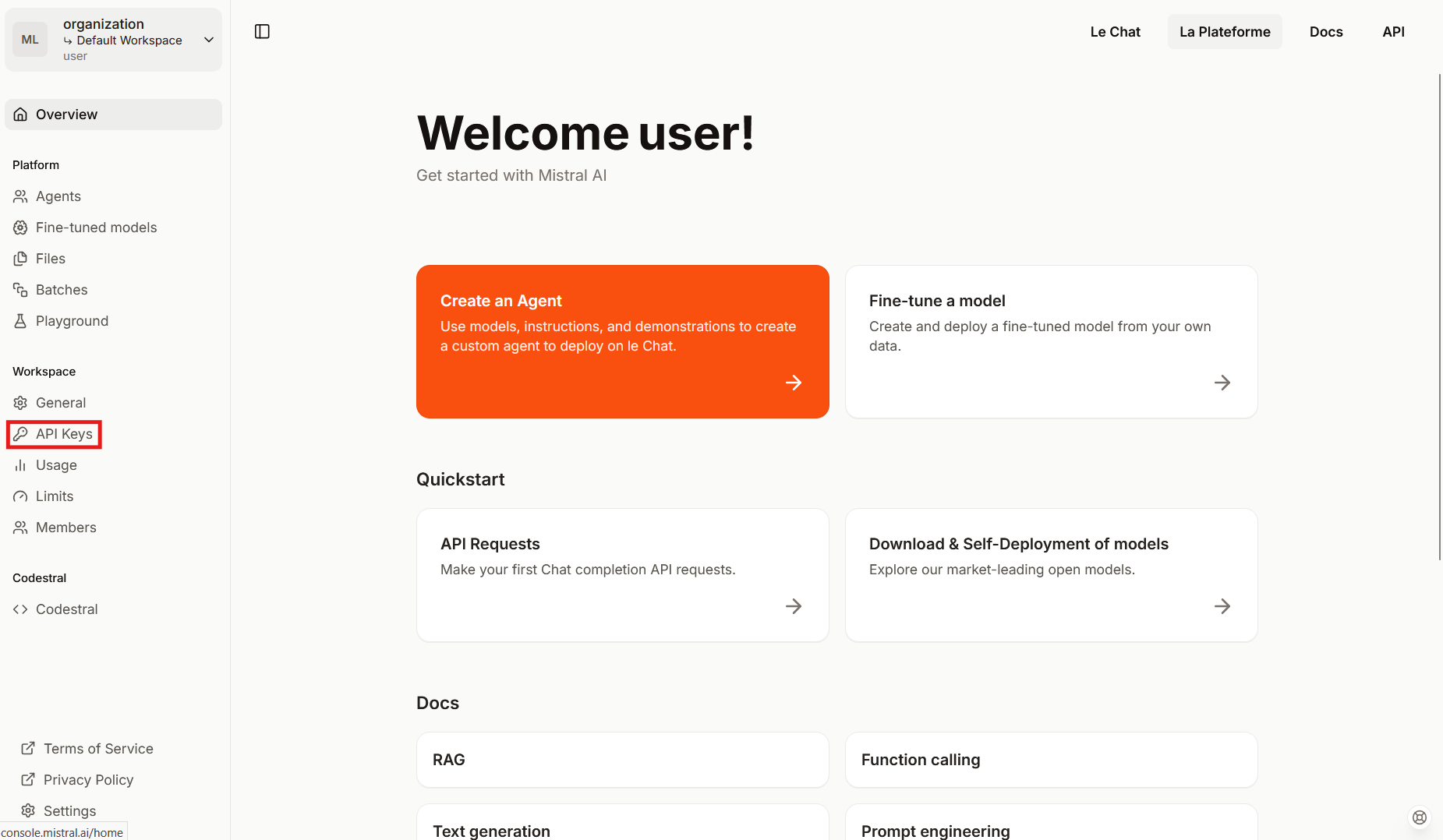1443x840 pixels.
Task: Select La Plateforme in the top navigation
Action: click(x=1225, y=32)
